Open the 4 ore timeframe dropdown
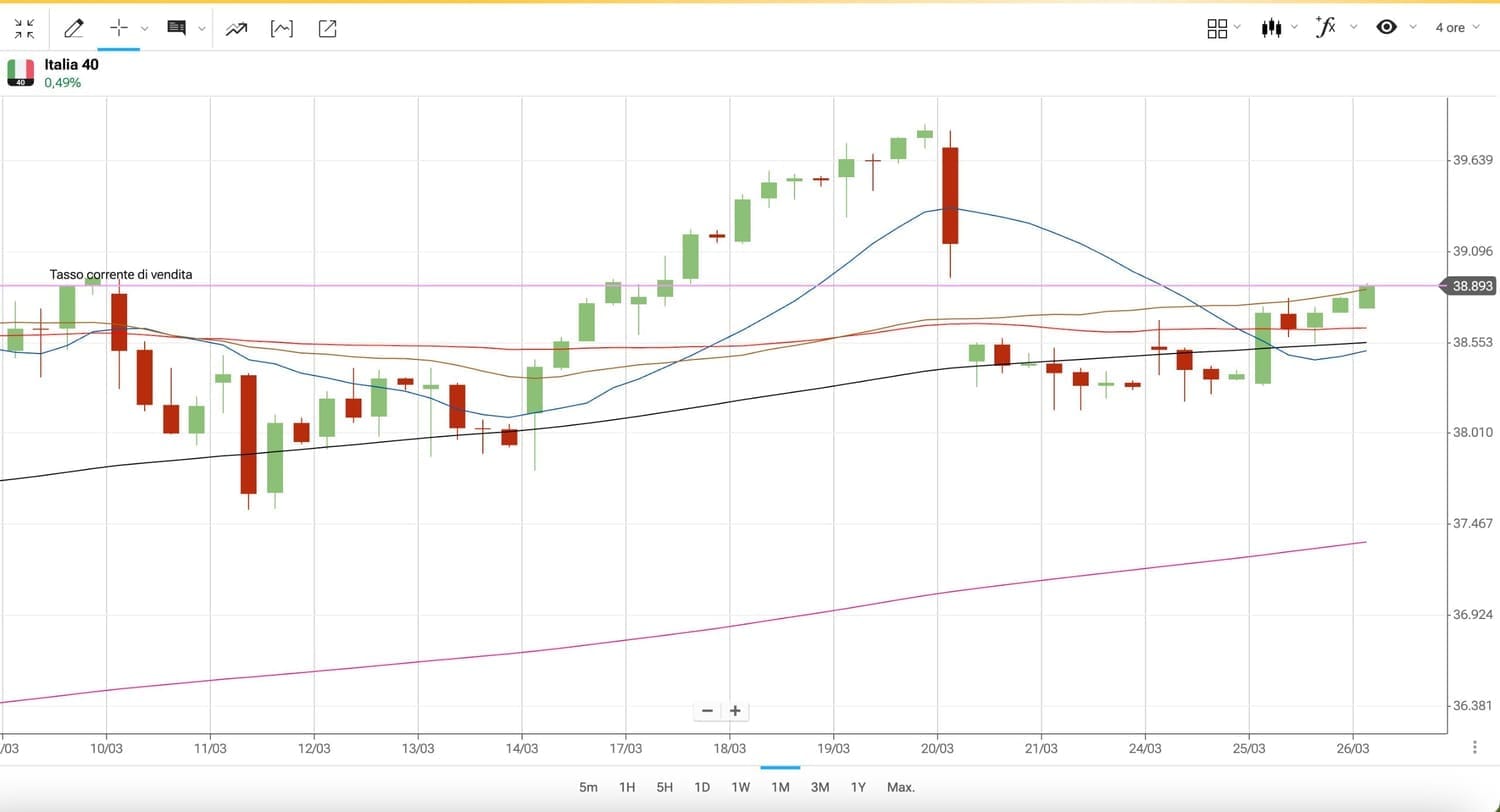The image size is (1500, 812). pos(1457,27)
